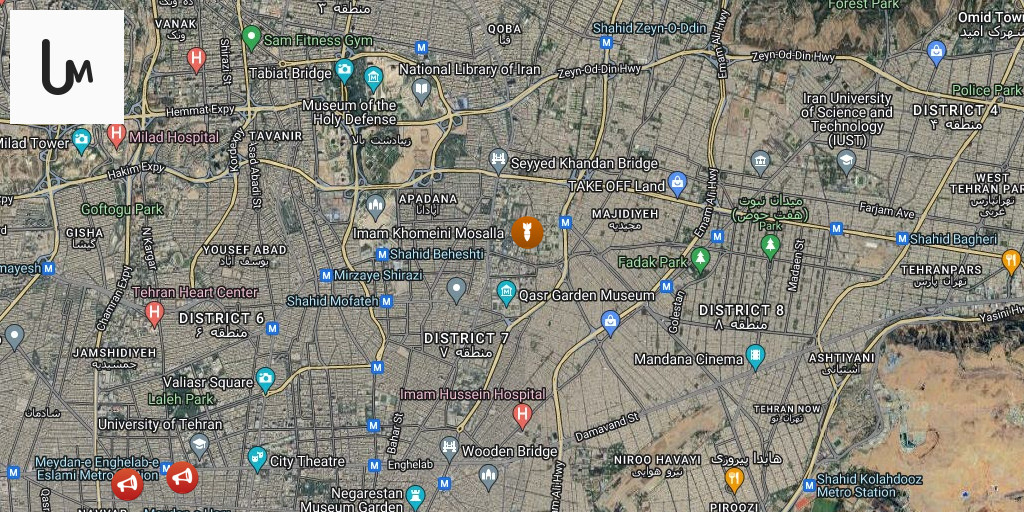Click the City Theatre masks marker
The width and height of the screenshot is (1024, 512).
pos(257,459)
